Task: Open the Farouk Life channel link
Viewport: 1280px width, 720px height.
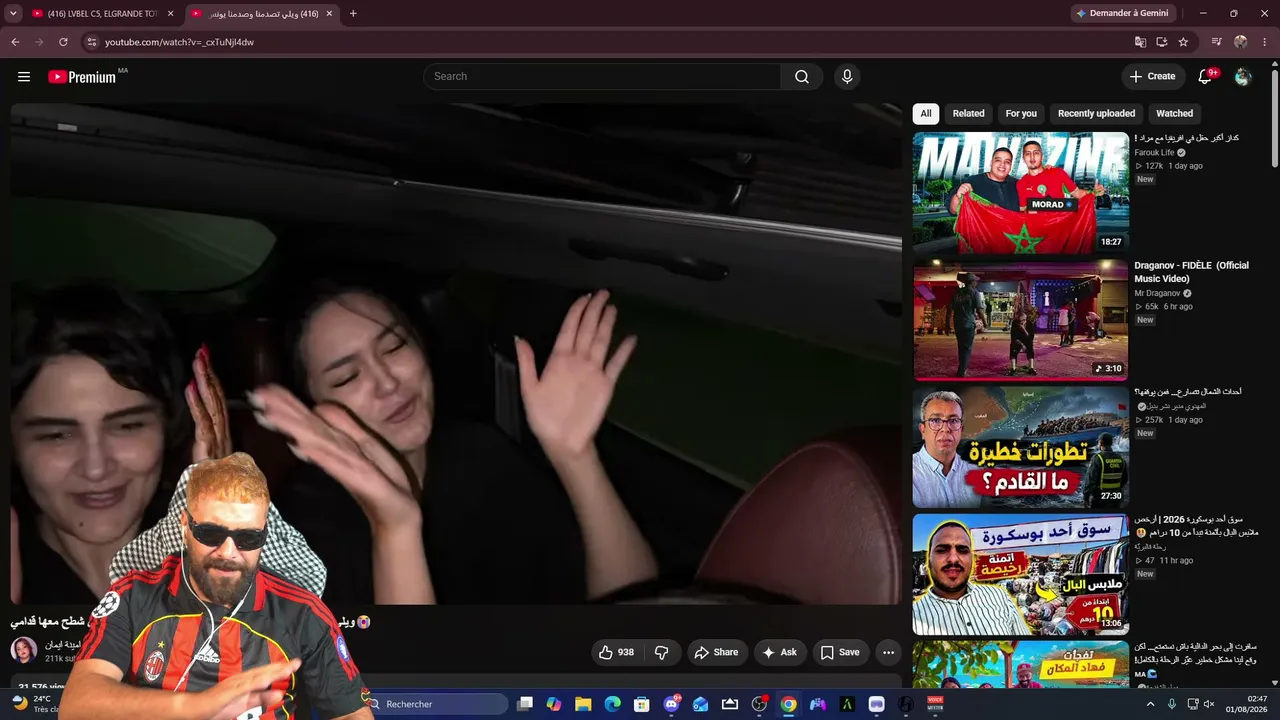Action: (1154, 153)
